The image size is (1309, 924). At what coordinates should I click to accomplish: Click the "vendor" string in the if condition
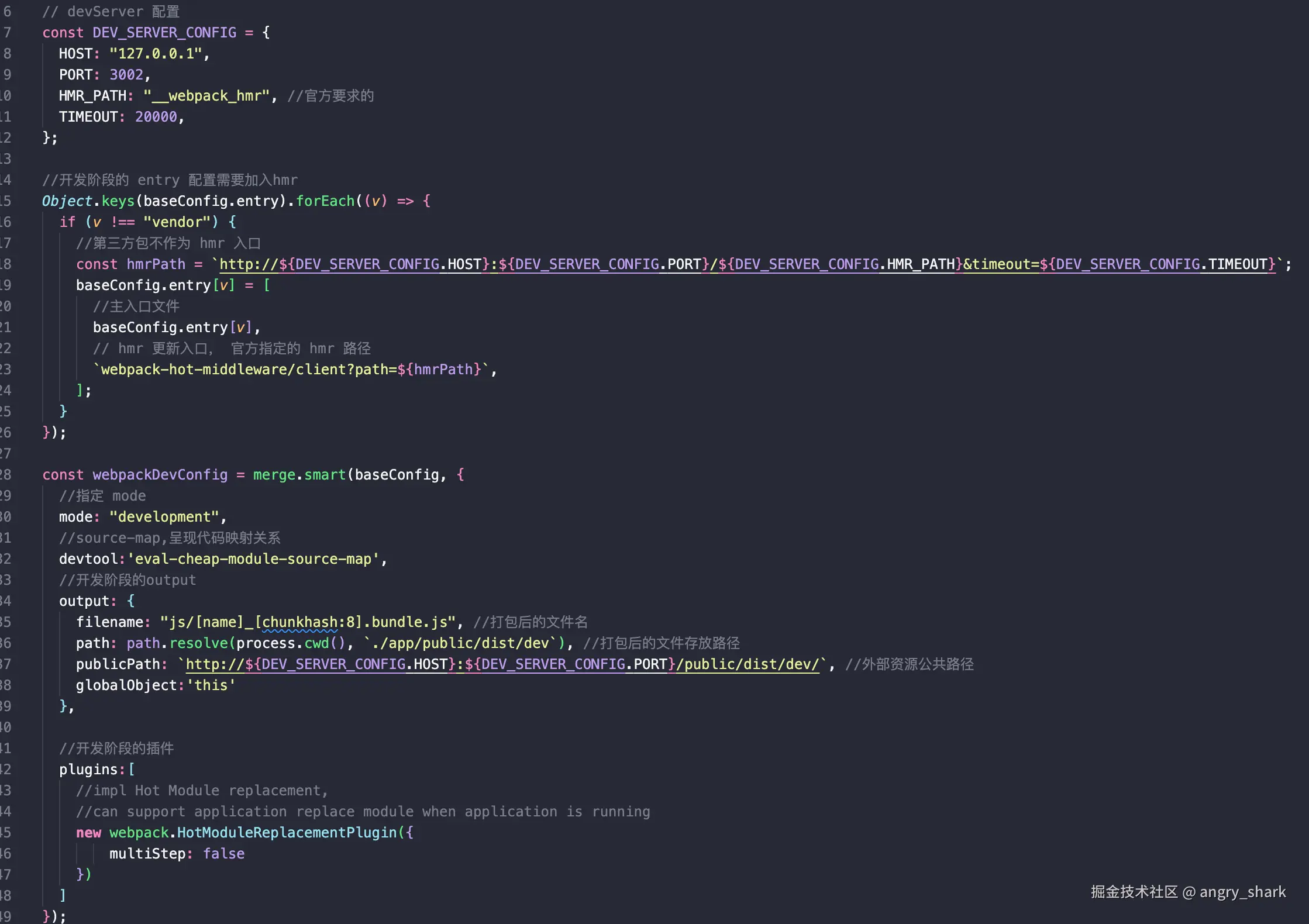(177, 222)
